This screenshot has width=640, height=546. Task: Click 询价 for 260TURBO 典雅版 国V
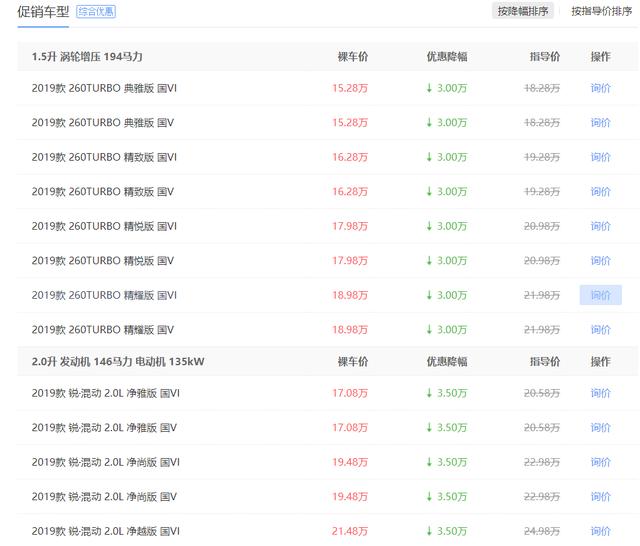pyautogui.click(x=600, y=123)
